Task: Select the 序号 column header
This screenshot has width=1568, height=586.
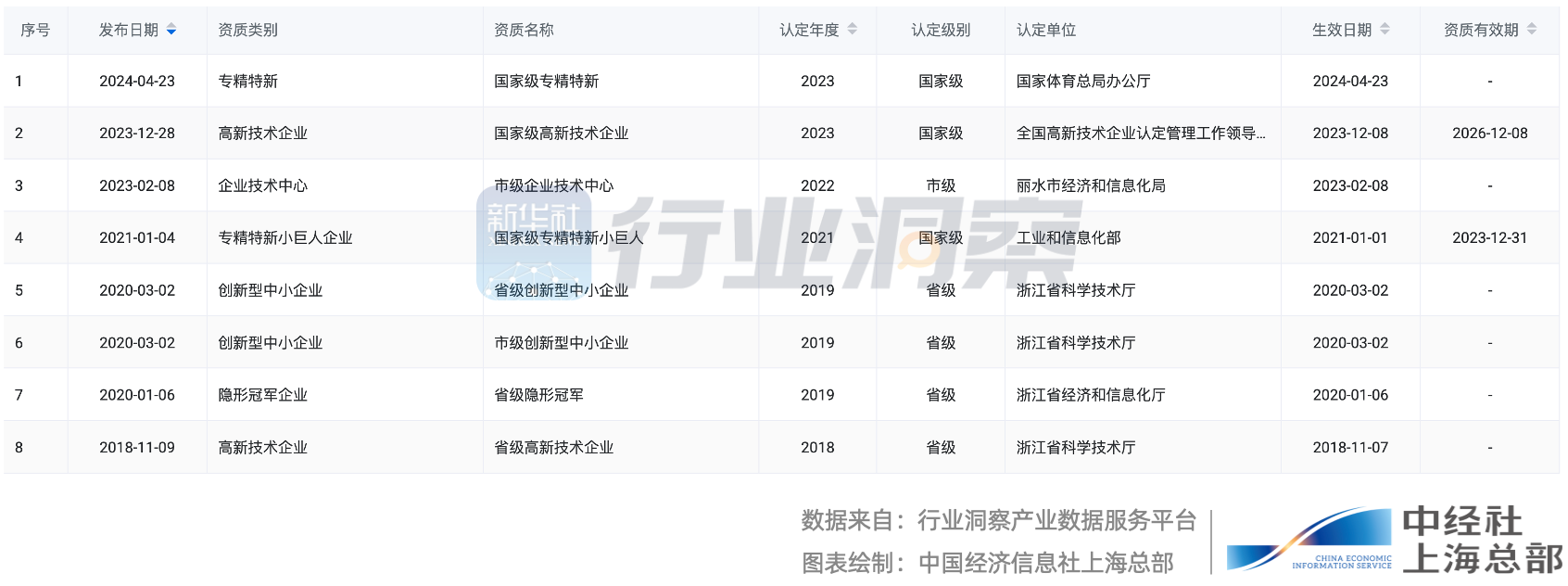Action: pos(35,30)
